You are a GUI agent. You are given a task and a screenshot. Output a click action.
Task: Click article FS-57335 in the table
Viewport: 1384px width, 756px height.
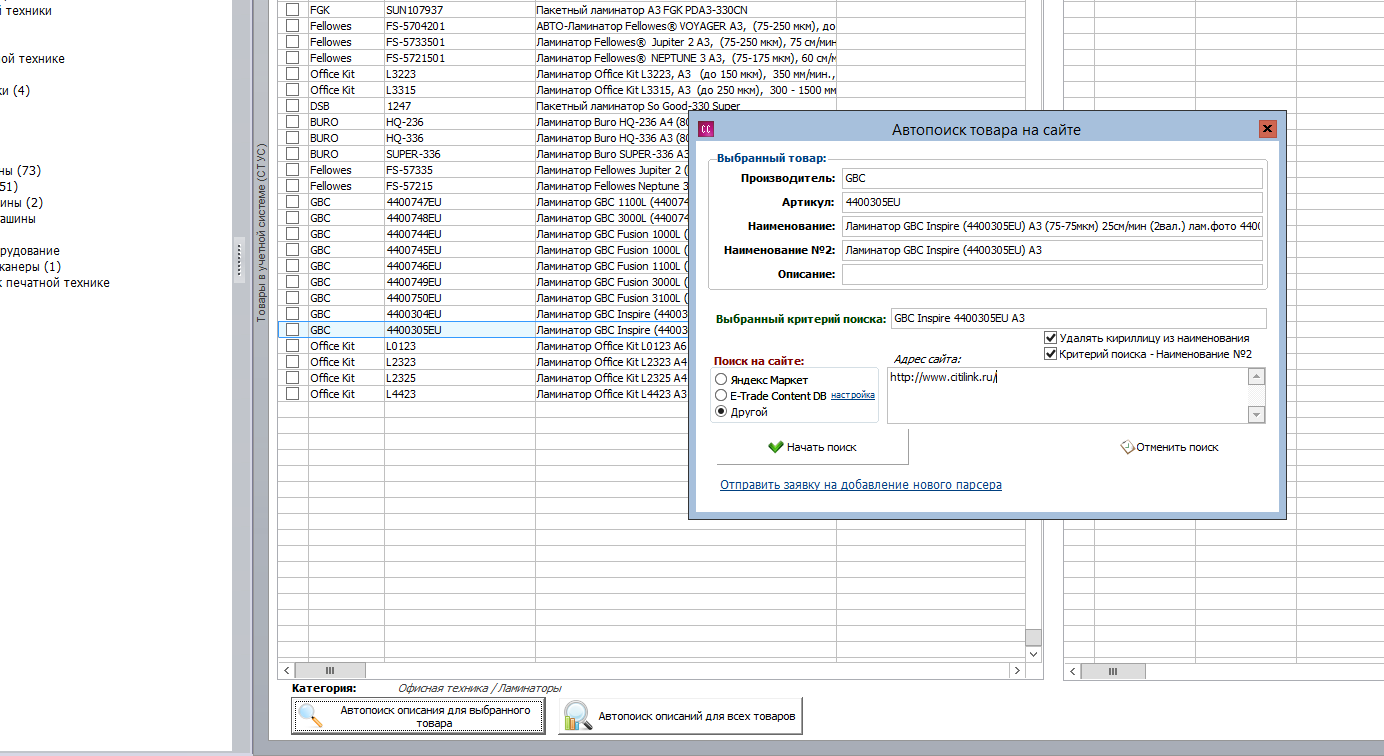pyautogui.click(x=460, y=170)
